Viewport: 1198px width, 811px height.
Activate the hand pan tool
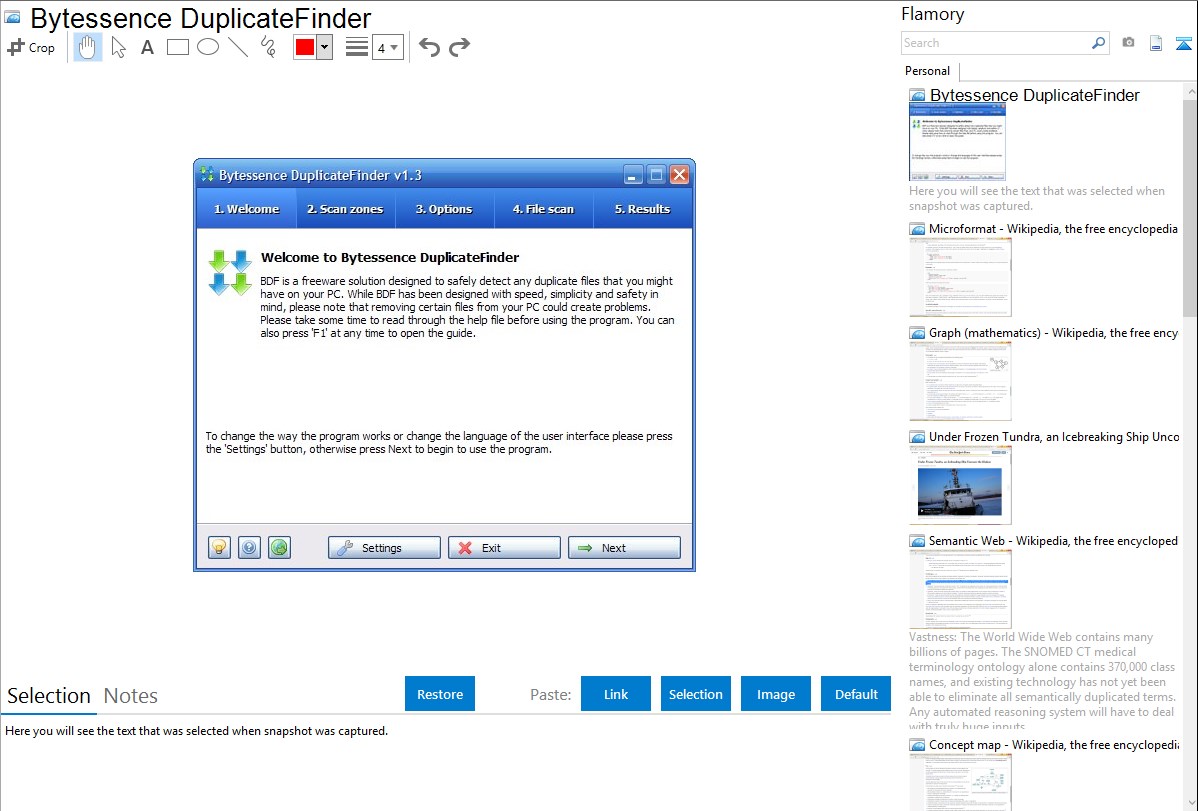[x=87, y=47]
